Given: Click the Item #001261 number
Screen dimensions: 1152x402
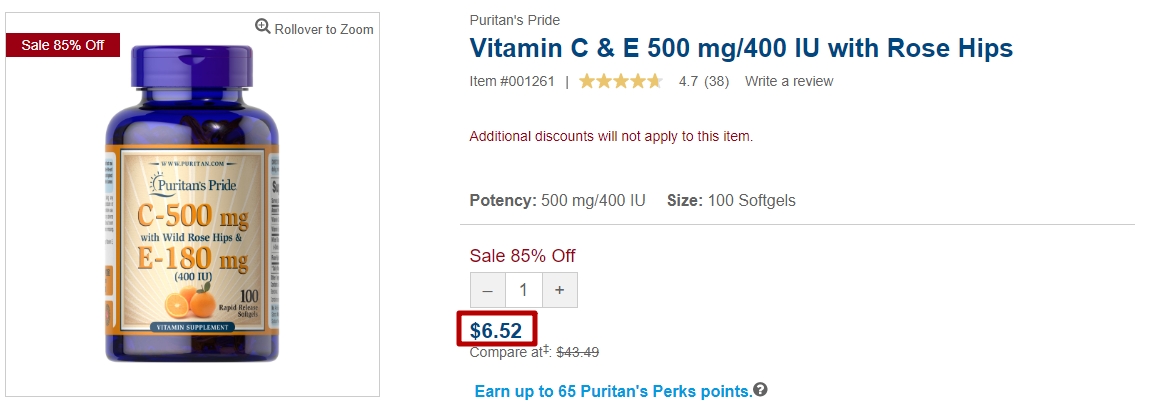Looking at the screenshot, I should tap(512, 82).
